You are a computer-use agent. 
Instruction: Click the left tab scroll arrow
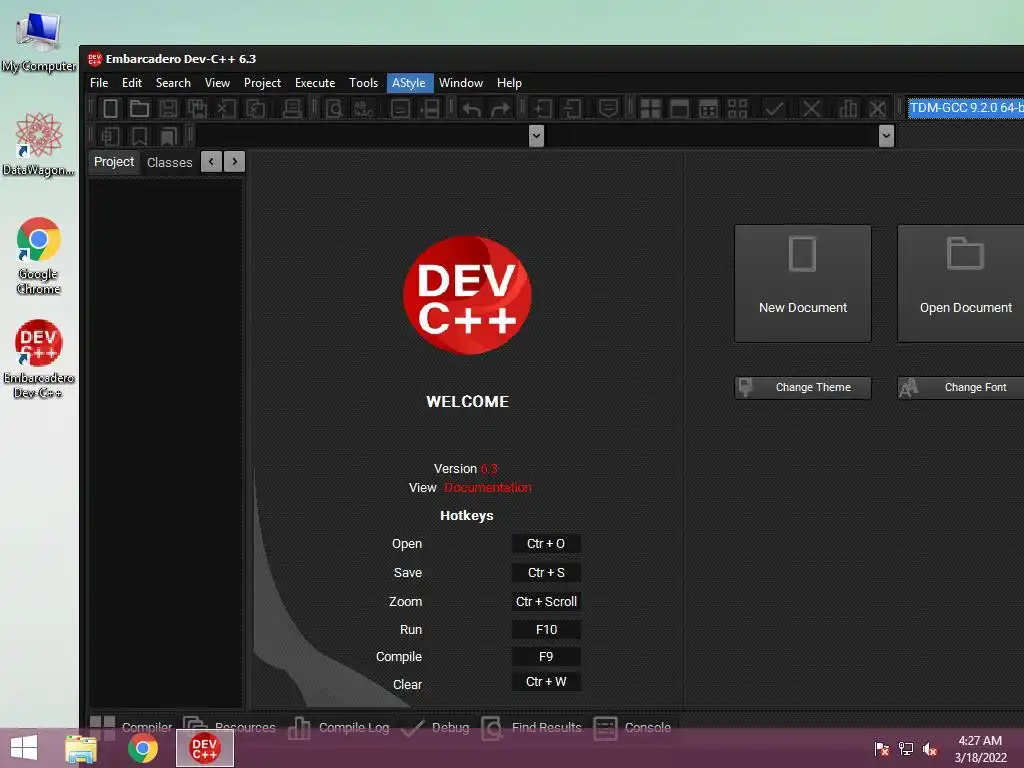pos(211,161)
